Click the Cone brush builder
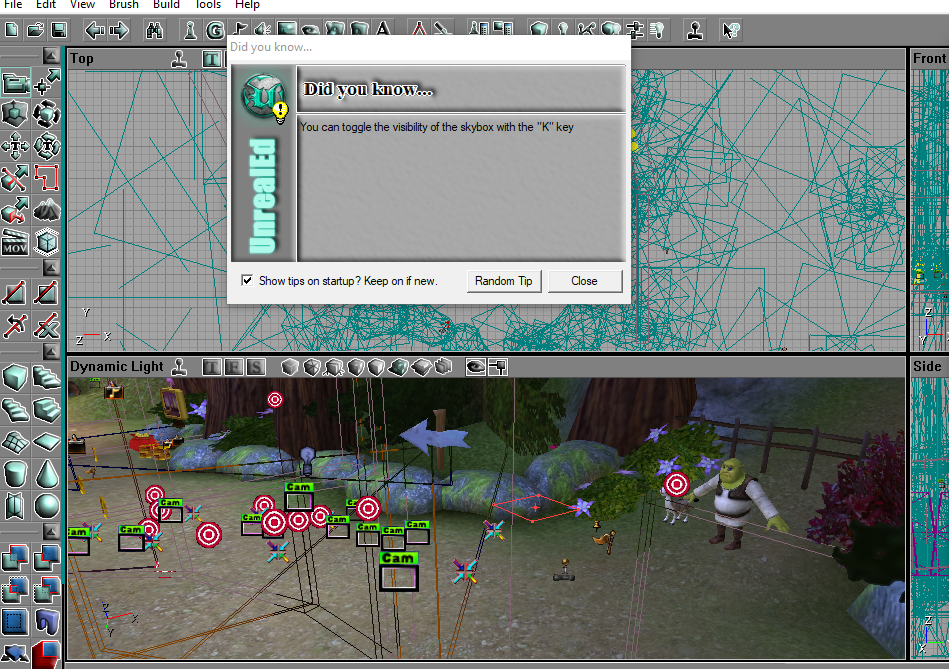Viewport: 949px width, 669px height. tap(47, 474)
